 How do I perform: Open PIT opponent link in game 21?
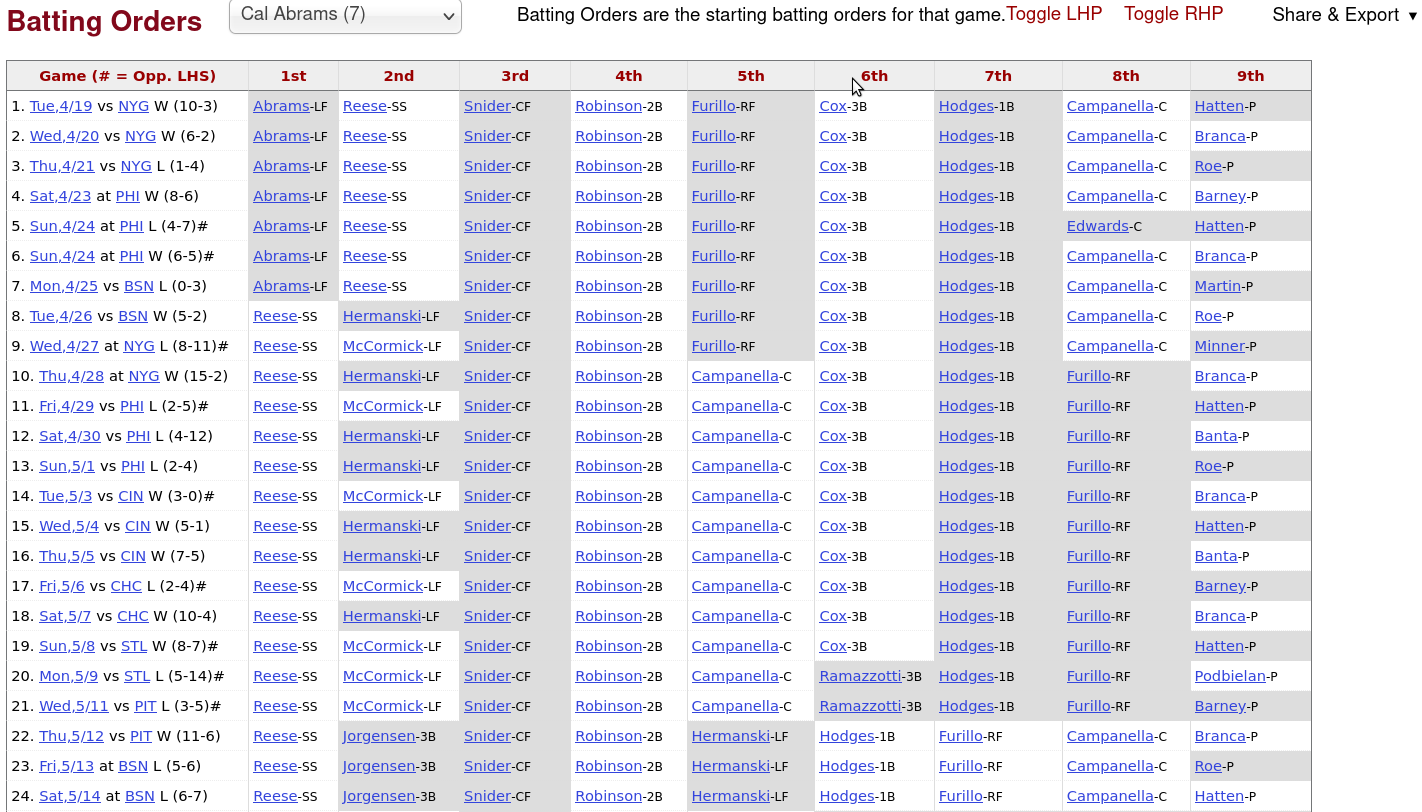[x=145, y=706]
